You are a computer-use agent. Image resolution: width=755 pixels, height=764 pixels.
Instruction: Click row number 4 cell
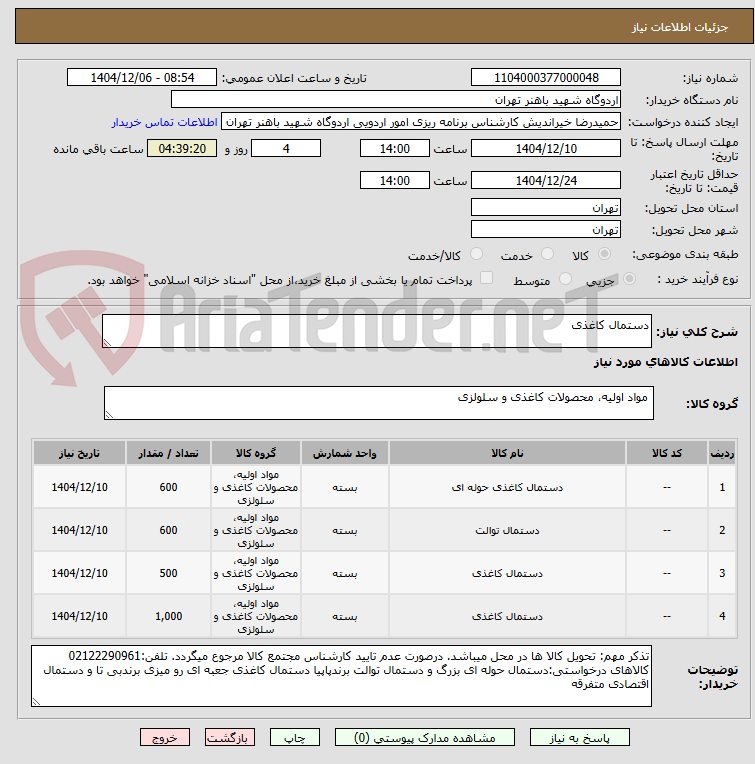click(722, 616)
